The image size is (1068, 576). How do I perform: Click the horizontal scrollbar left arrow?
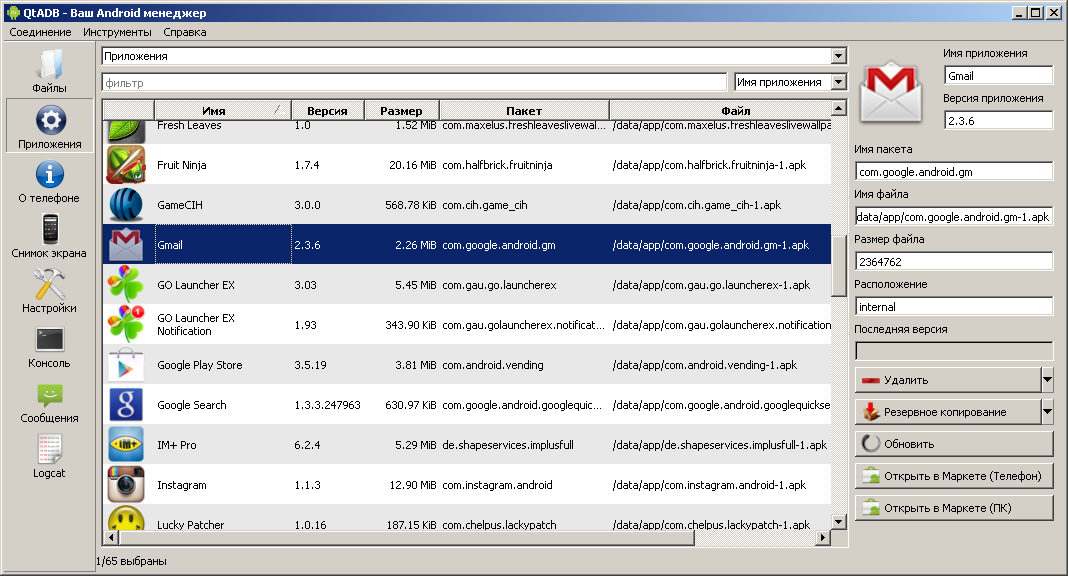(111, 538)
